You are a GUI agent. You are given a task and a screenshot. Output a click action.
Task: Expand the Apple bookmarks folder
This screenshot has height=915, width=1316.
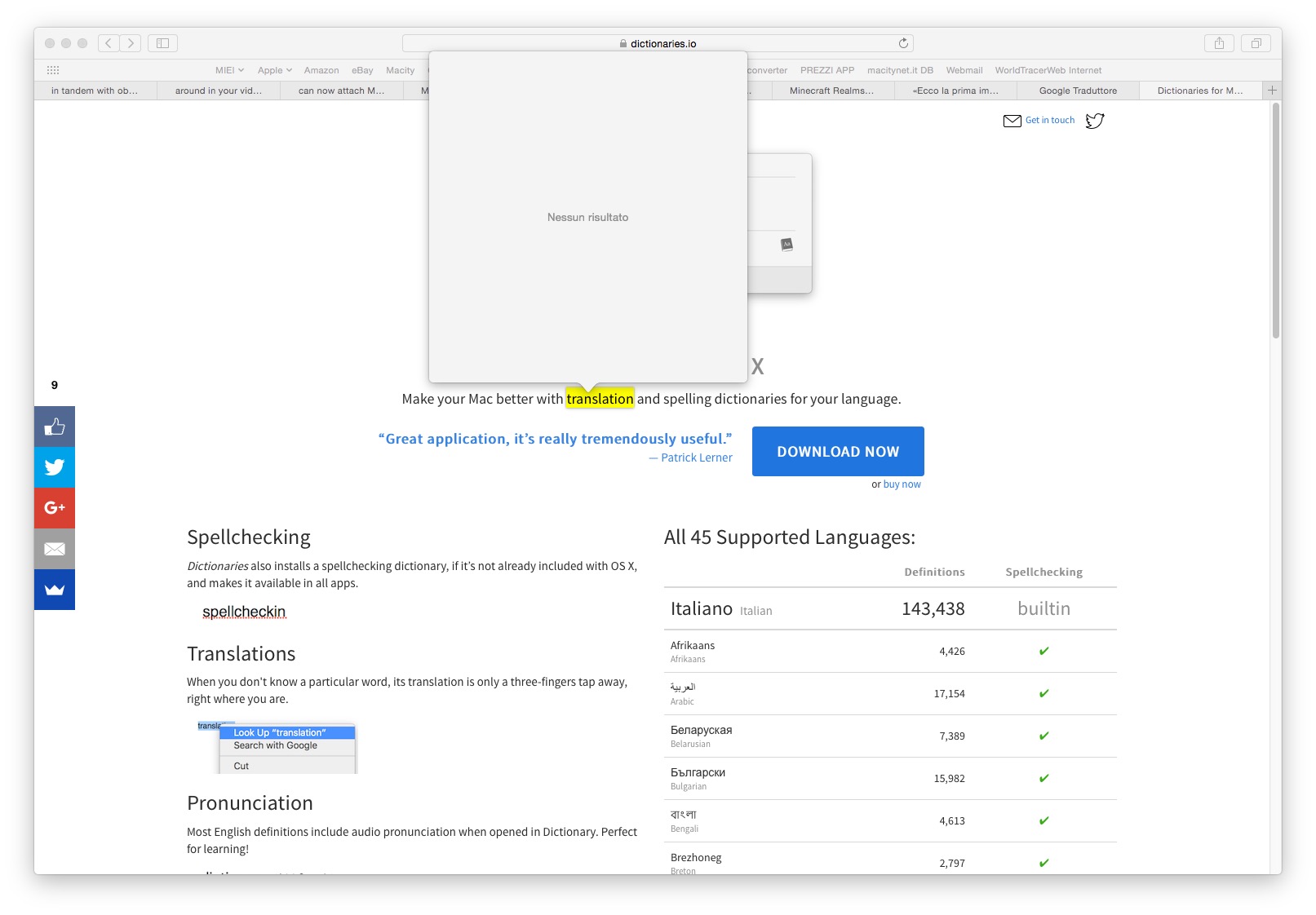(x=274, y=70)
